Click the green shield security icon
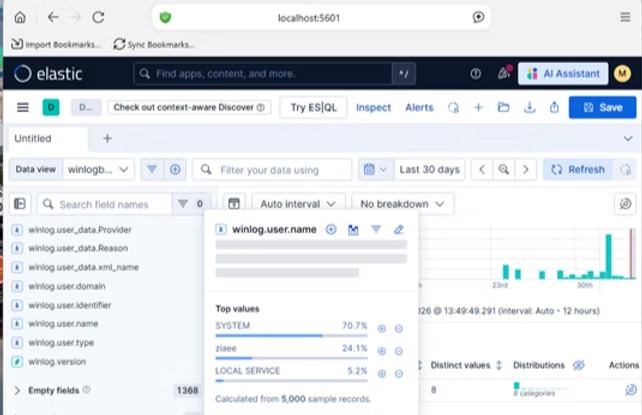 pos(165,18)
